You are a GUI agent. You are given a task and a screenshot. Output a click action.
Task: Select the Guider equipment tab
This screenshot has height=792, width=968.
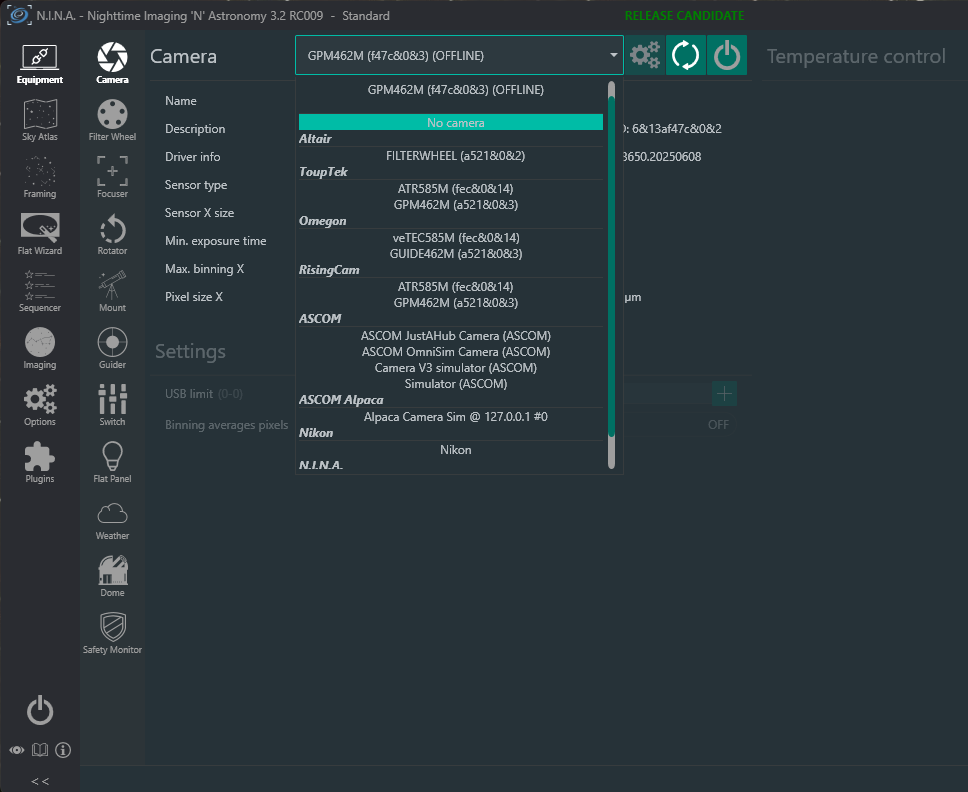point(112,348)
